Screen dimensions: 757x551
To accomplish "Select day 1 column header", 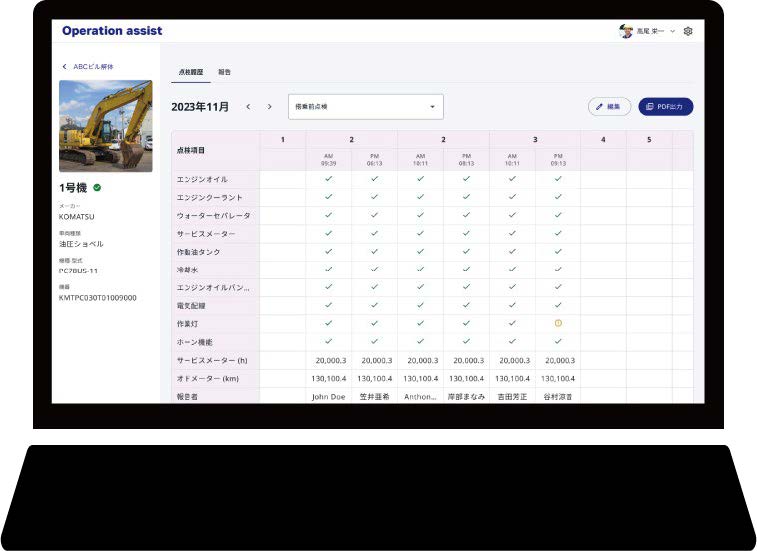I will point(283,140).
